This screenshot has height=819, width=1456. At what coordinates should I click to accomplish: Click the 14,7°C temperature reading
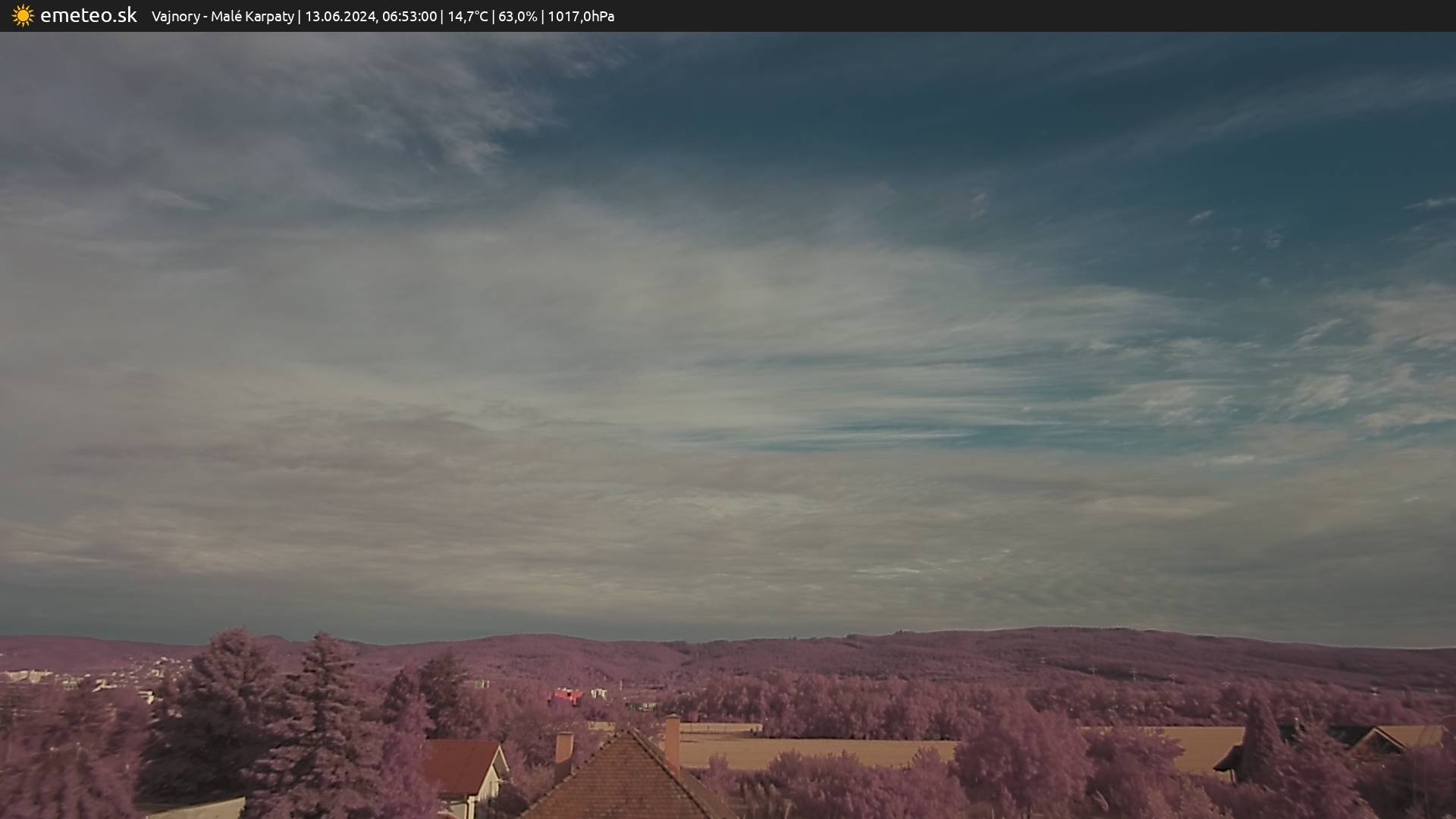[x=467, y=16]
